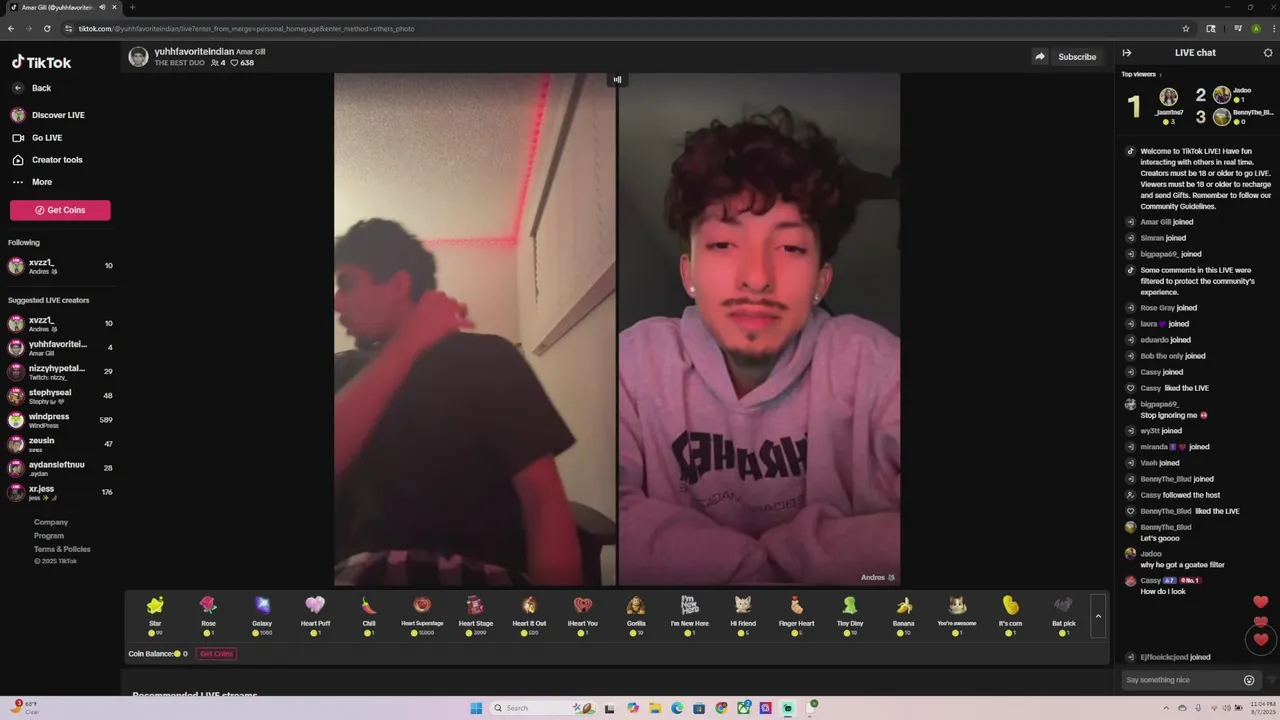Open the Program footer link
This screenshot has width=1280, height=720.
pyautogui.click(x=49, y=536)
